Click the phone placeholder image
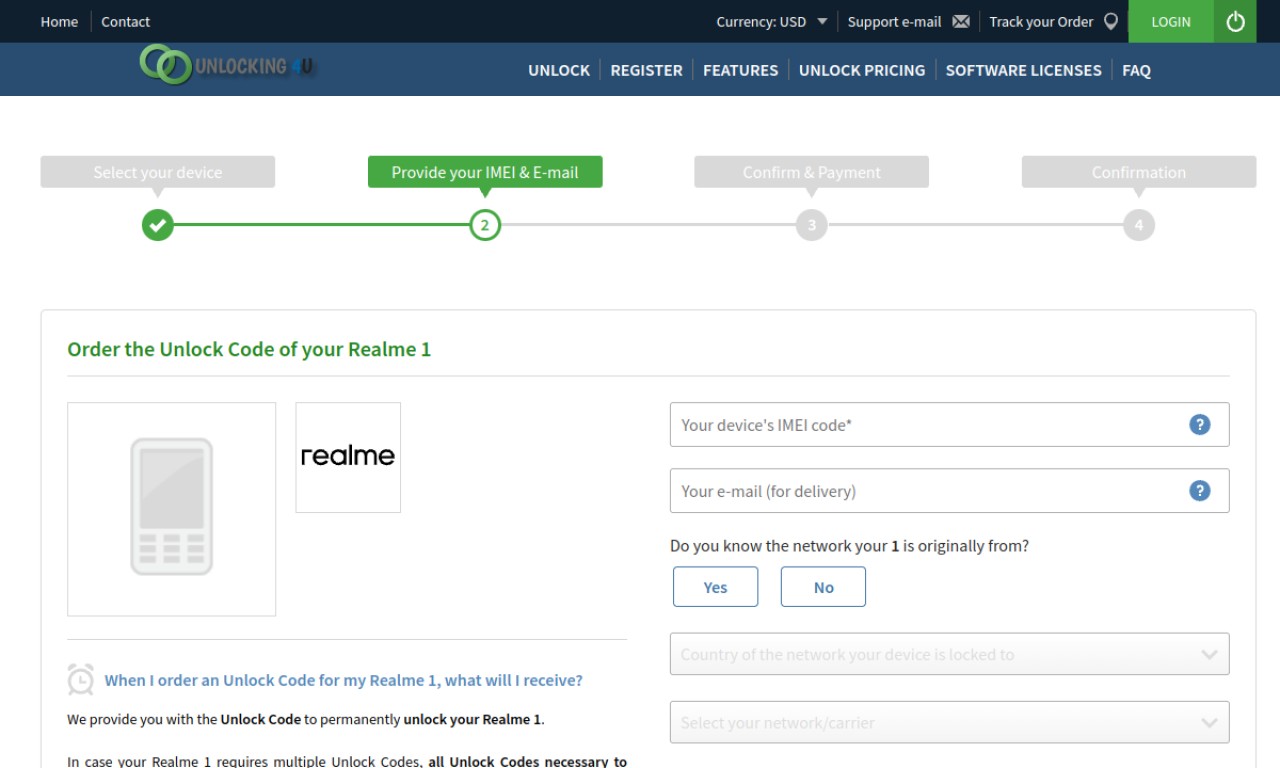This screenshot has width=1280, height=768. click(x=172, y=509)
